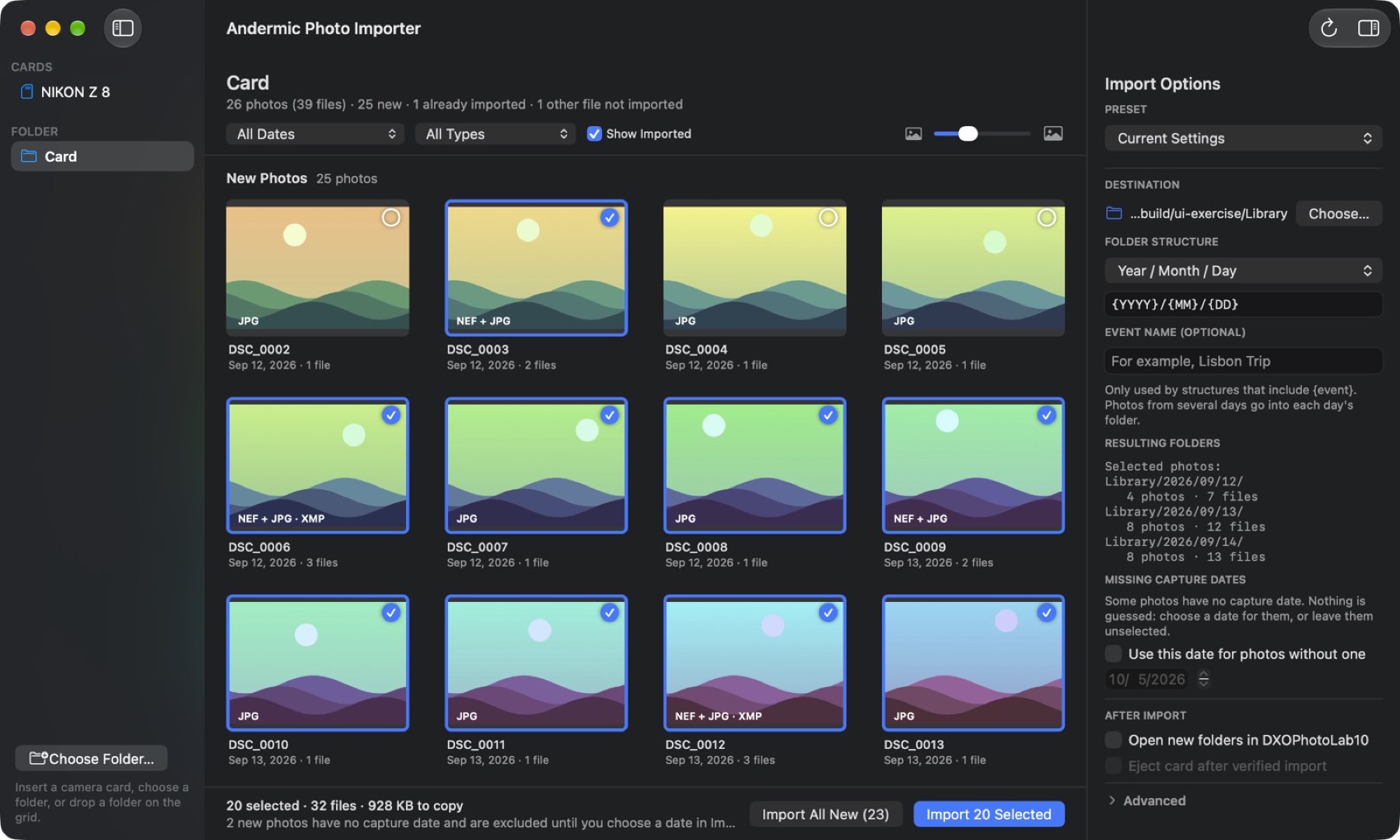
Task: Open the Year / Month / Day dropdown
Action: click(x=1243, y=271)
